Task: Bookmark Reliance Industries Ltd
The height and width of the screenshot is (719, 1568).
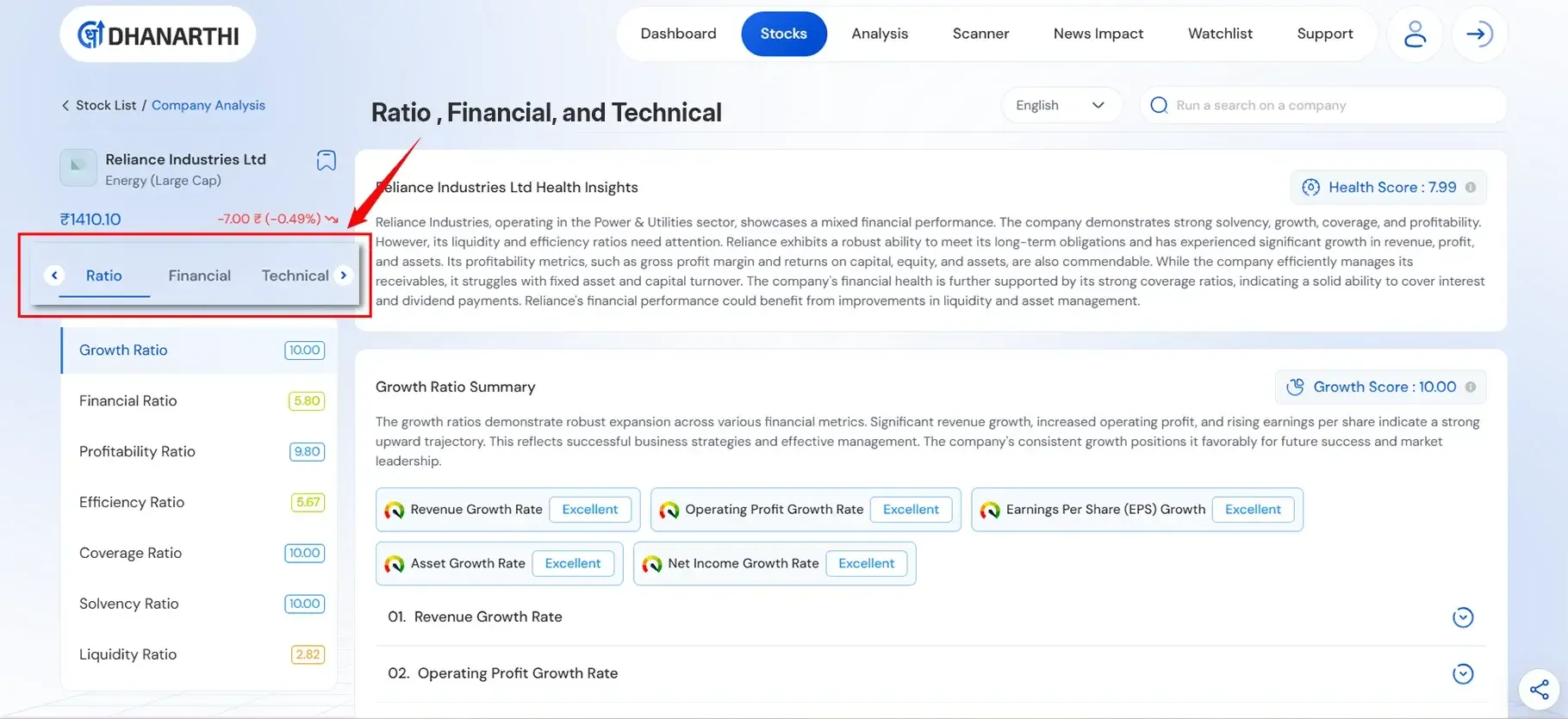Action: (326, 160)
